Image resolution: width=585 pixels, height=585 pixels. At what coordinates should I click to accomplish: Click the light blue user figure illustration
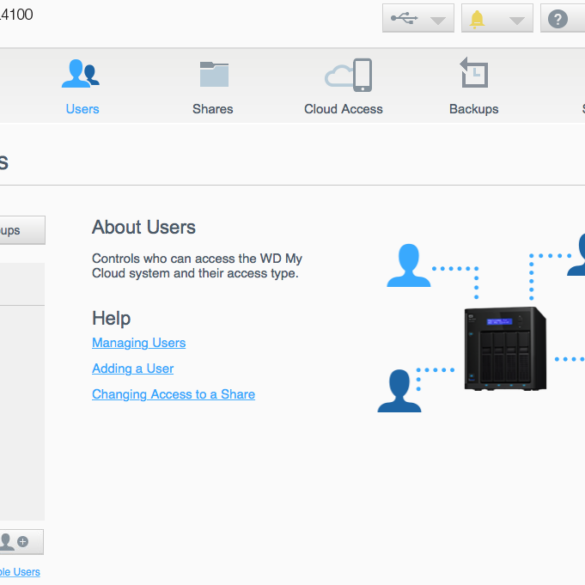pos(409,265)
